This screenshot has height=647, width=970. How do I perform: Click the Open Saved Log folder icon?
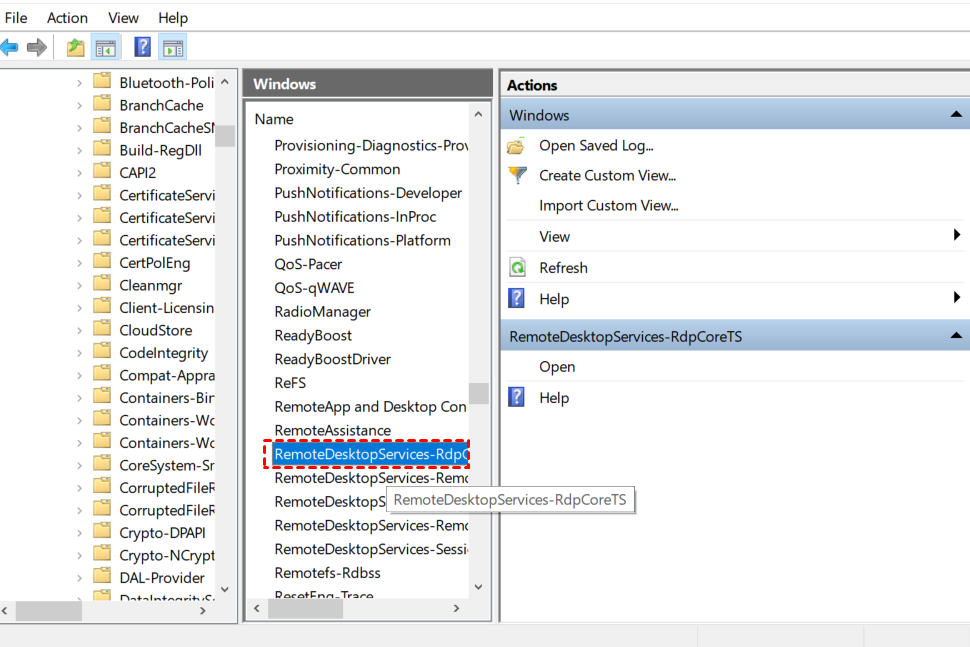tap(517, 146)
